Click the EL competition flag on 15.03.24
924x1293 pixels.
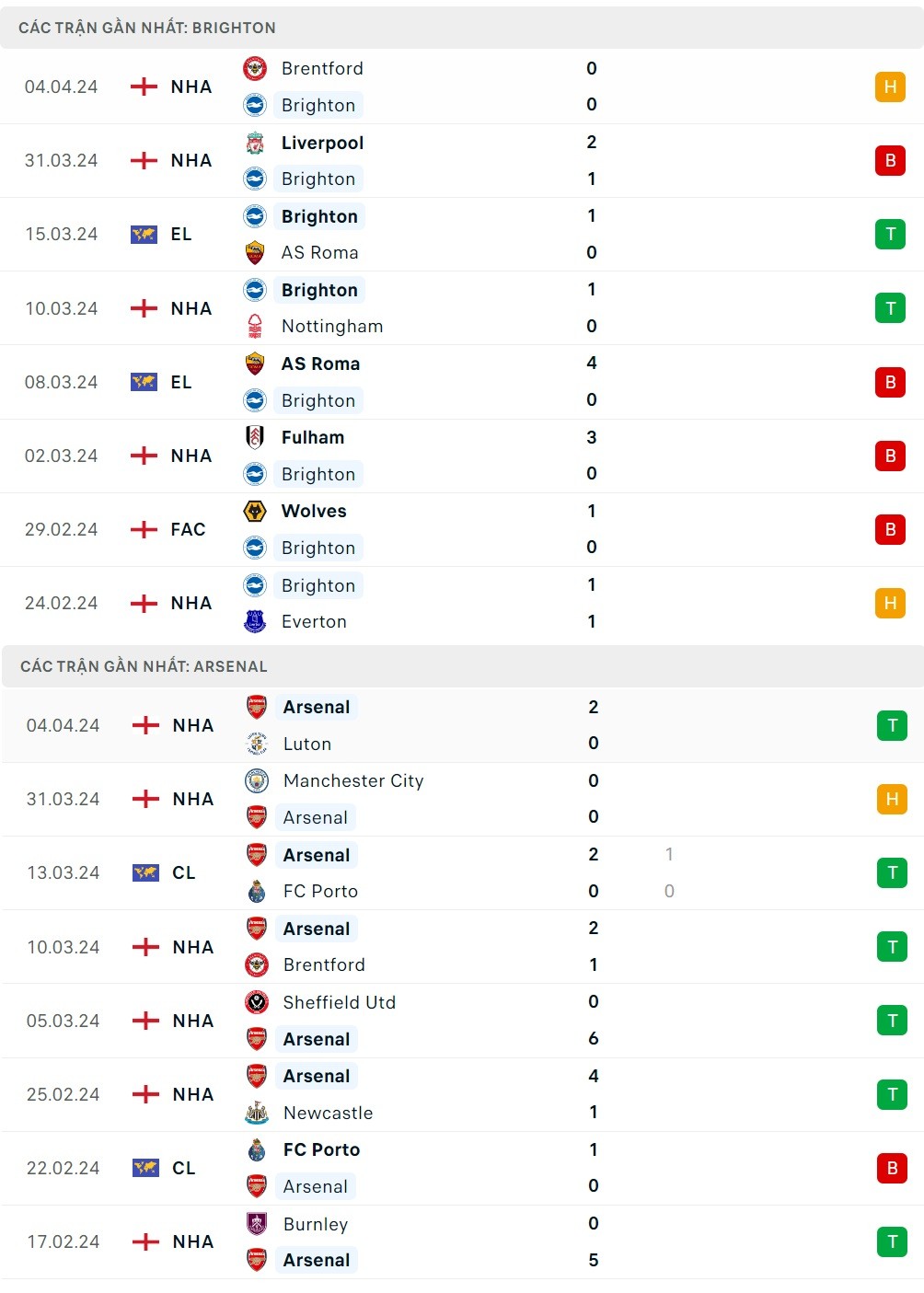click(x=144, y=234)
